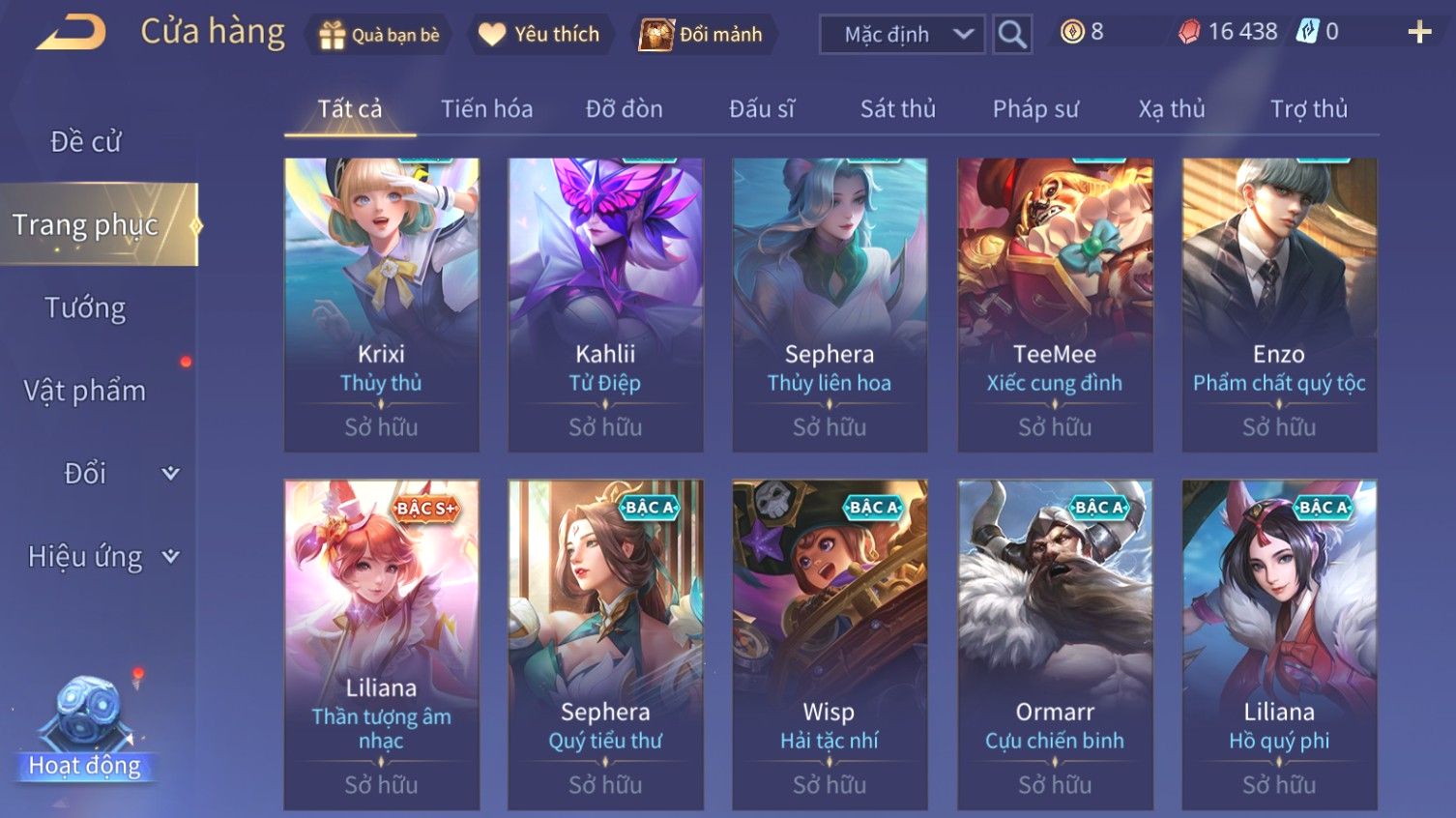Viewport: 1456px width, 818px height.
Task: Open the Mặc định sort dropdown
Action: pyautogui.click(x=902, y=35)
